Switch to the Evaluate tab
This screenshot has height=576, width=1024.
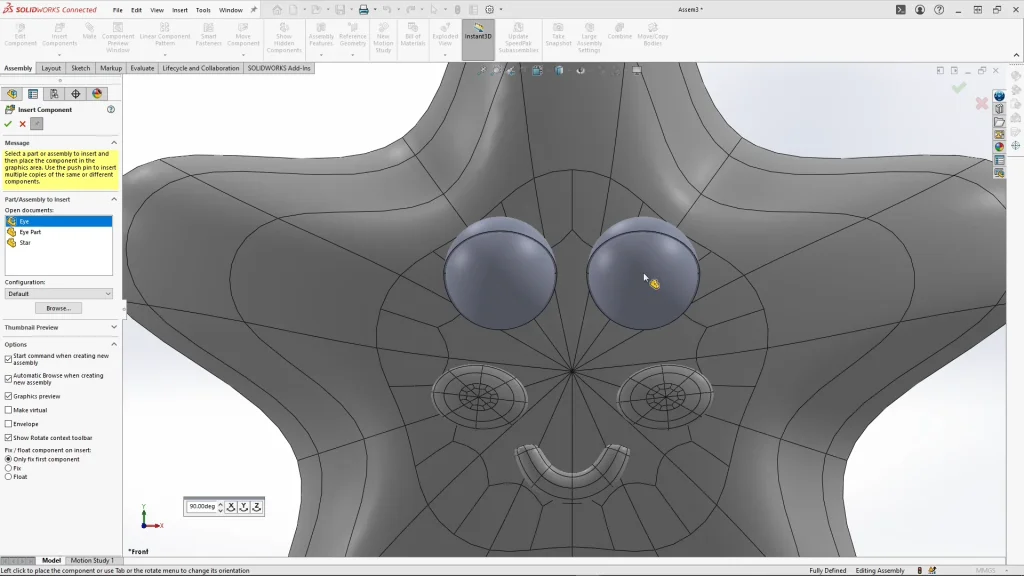click(142, 68)
